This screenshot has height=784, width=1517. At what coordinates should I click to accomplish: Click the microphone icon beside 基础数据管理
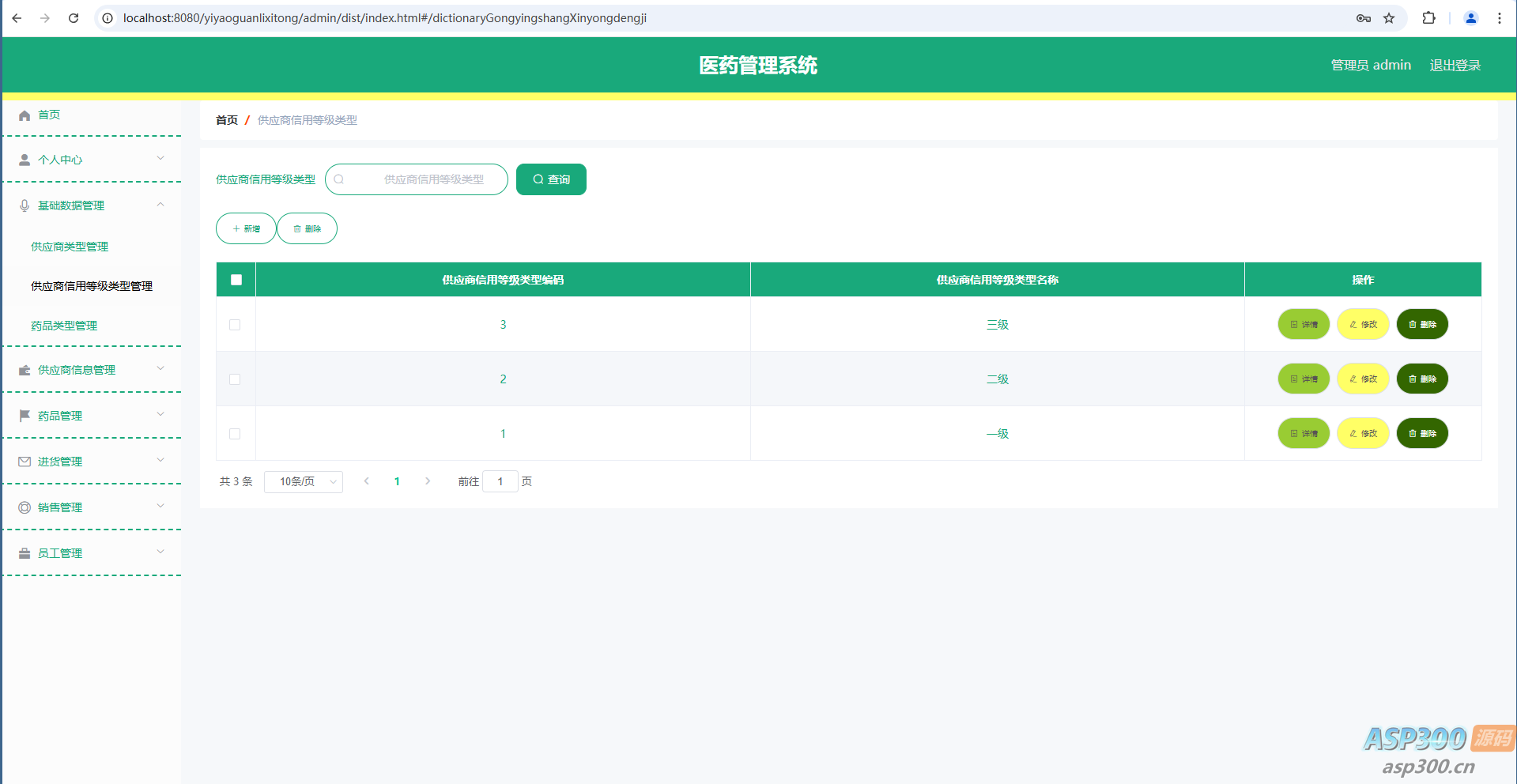(25, 205)
